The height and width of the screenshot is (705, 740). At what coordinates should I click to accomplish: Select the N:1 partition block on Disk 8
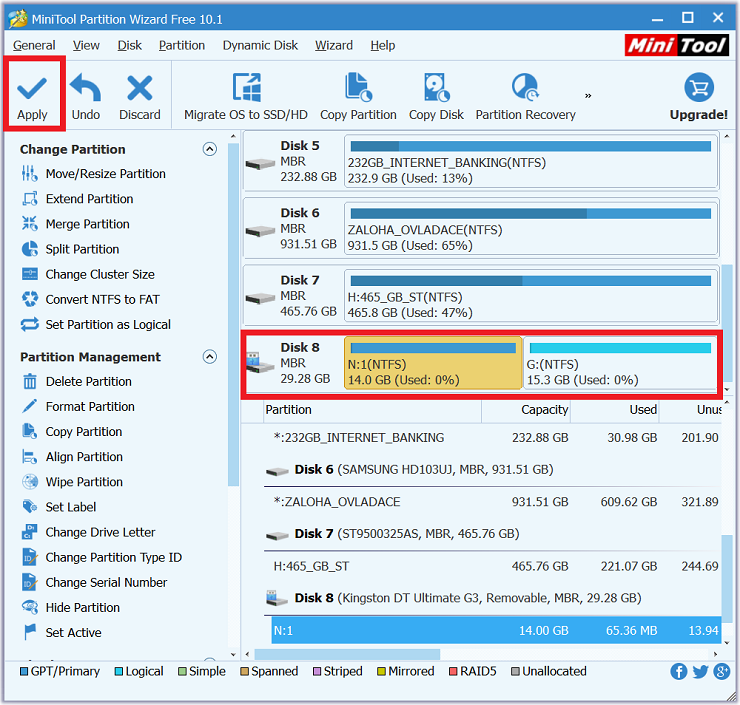433,363
